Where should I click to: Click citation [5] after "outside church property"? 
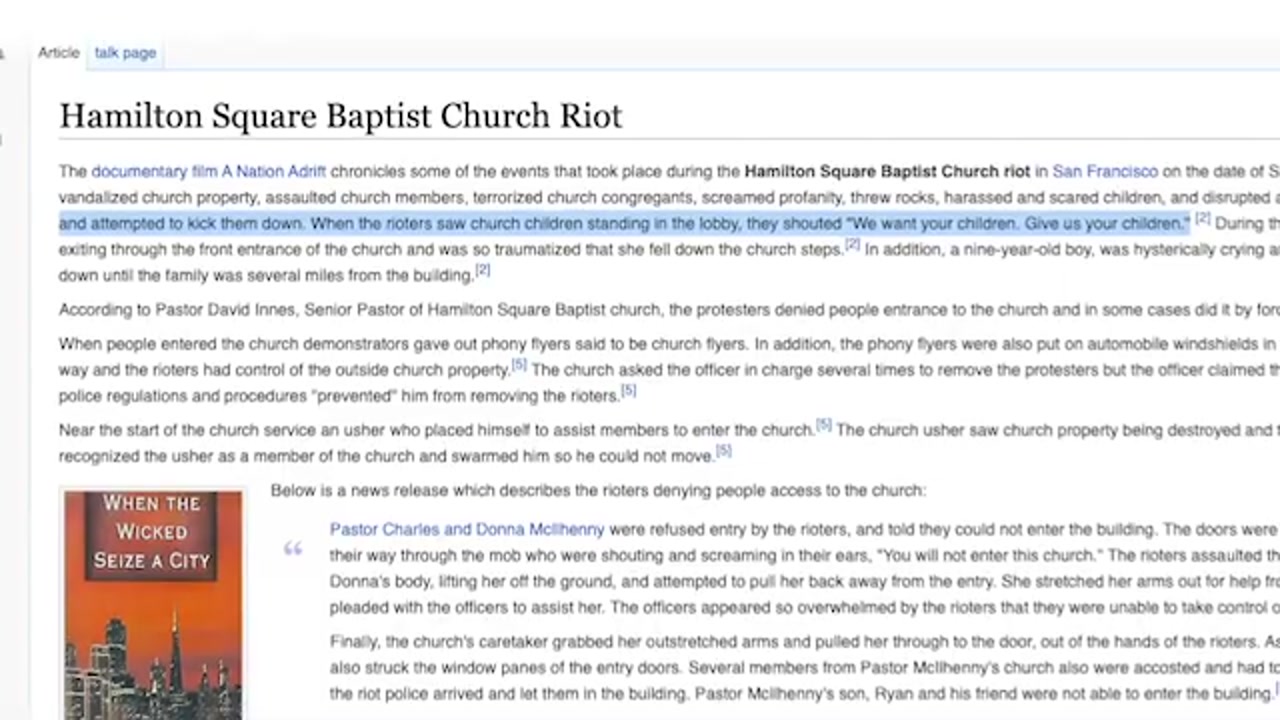pos(519,365)
